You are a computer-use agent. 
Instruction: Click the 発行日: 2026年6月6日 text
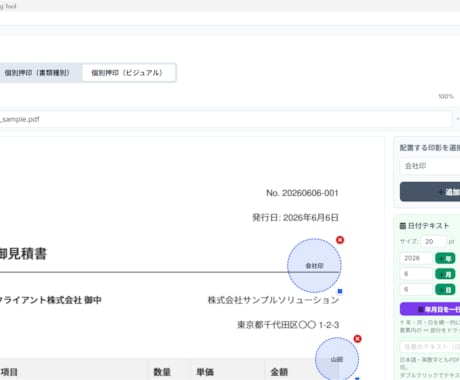pyautogui.click(x=295, y=218)
